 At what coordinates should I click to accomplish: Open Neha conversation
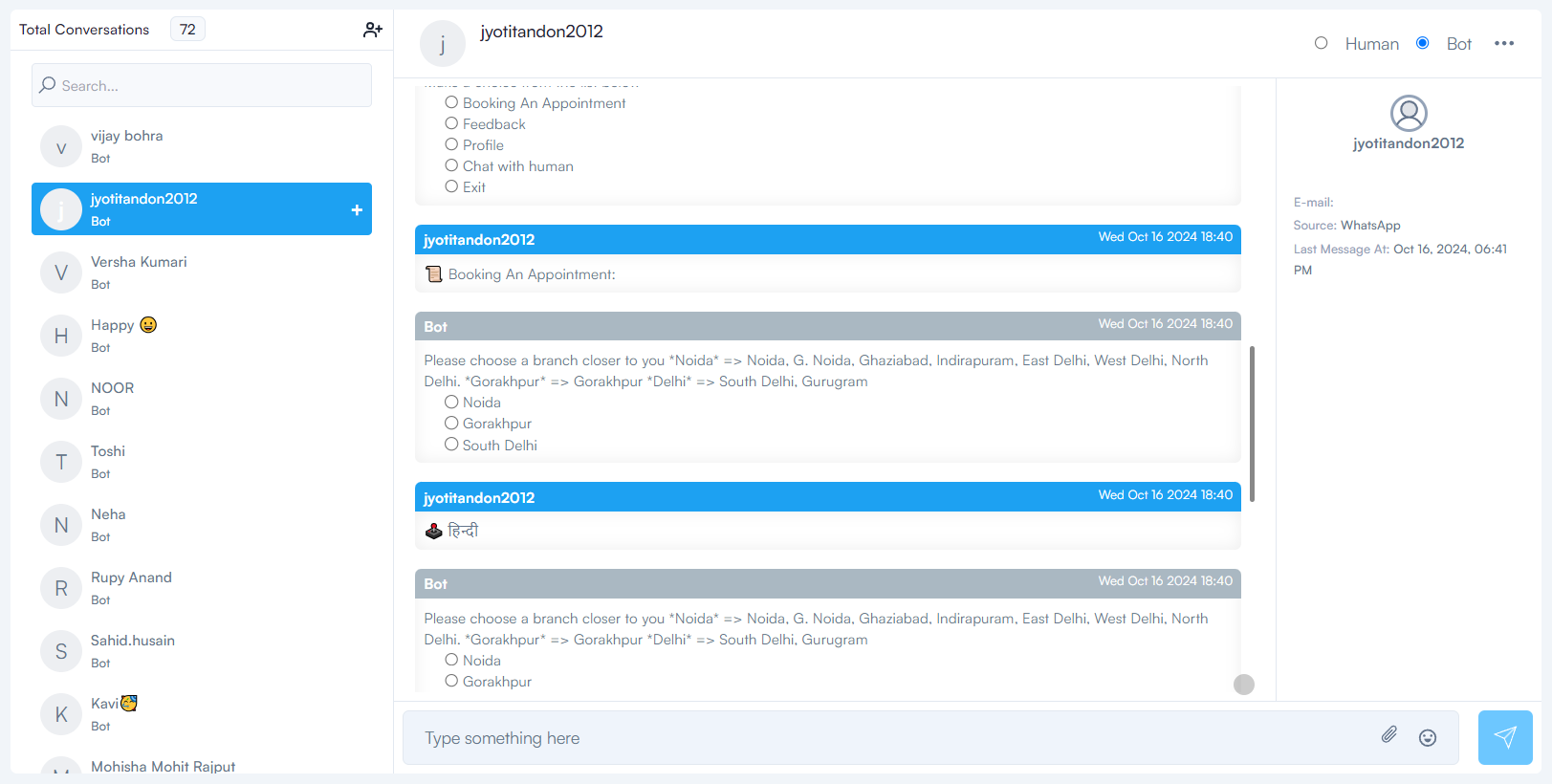click(202, 525)
